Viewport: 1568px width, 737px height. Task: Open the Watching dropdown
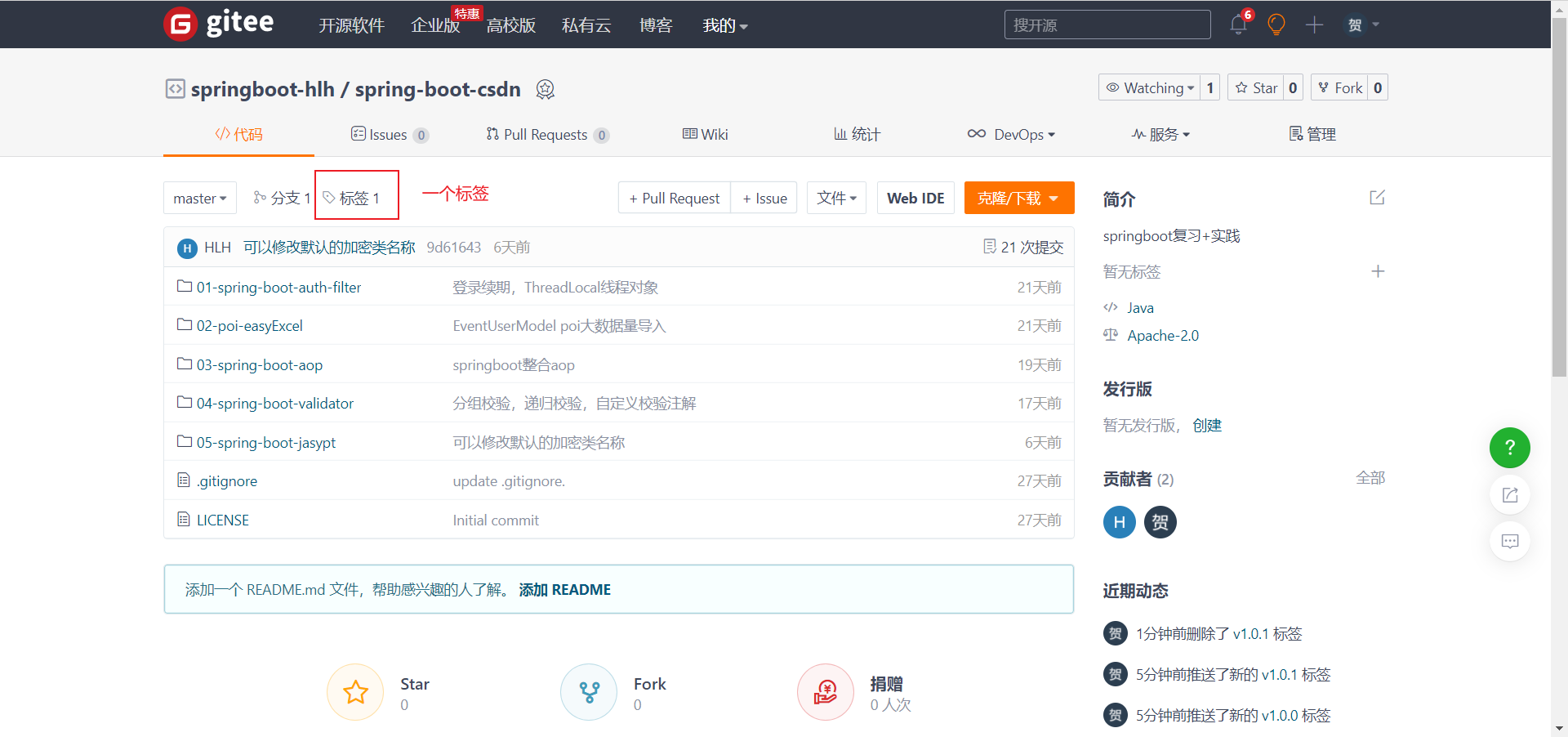1149,87
